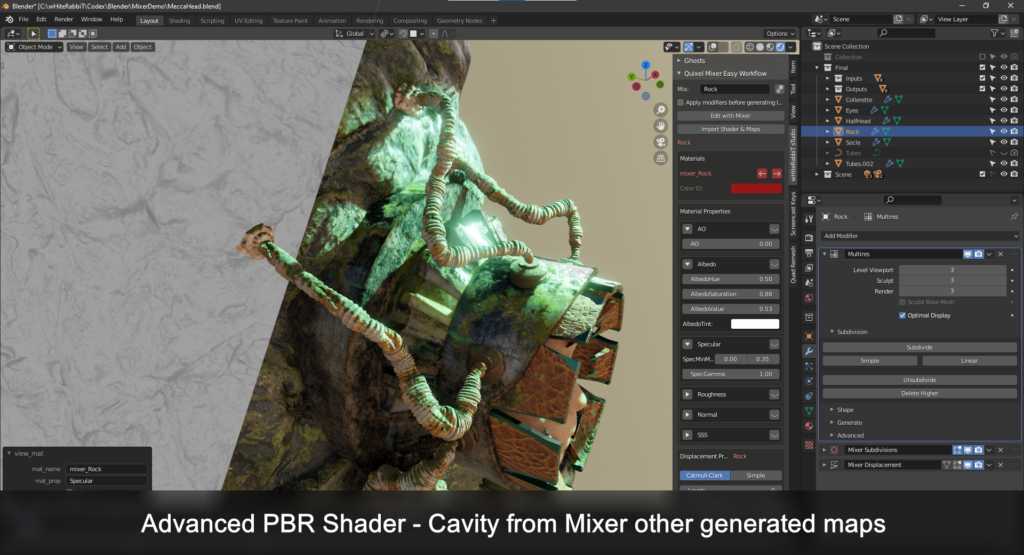
Task: Switch to the Shading workspace tab
Action: [180, 21]
